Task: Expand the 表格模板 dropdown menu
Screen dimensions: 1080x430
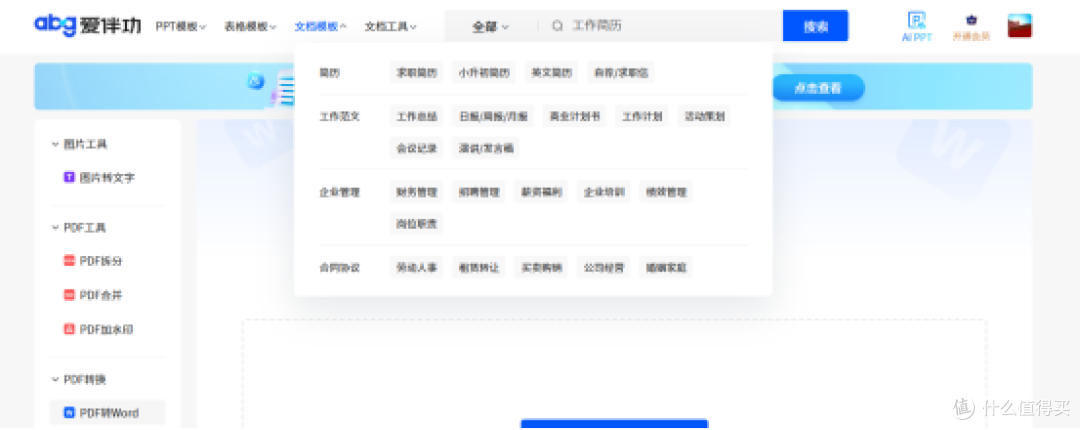Action: pyautogui.click(x=250, y=27)
